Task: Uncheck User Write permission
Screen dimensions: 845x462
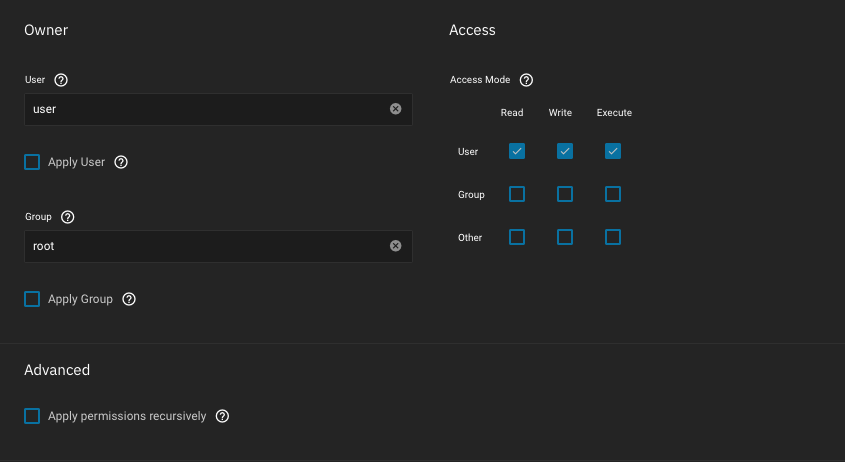Action: click(565, 151)
